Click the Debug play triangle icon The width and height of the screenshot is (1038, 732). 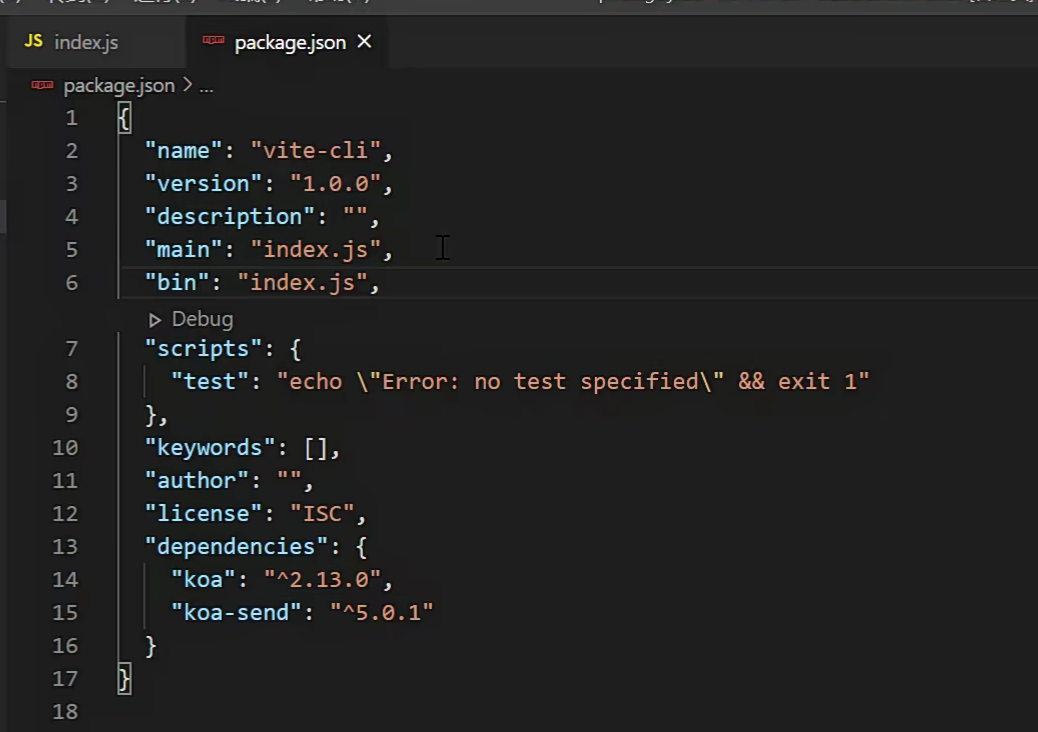point(155,320)
